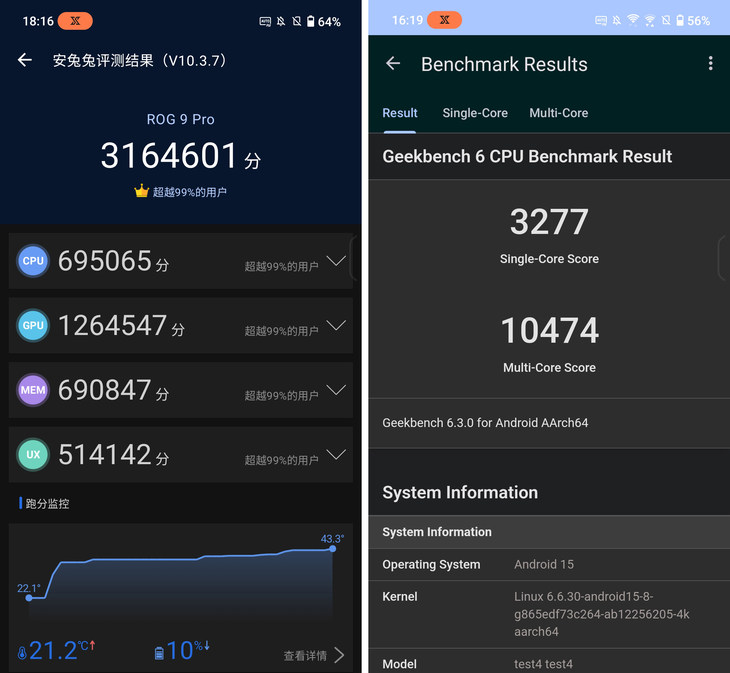Screen dimensions: 730x673
Task: Tap the System Information table header row
Action: 549,532
